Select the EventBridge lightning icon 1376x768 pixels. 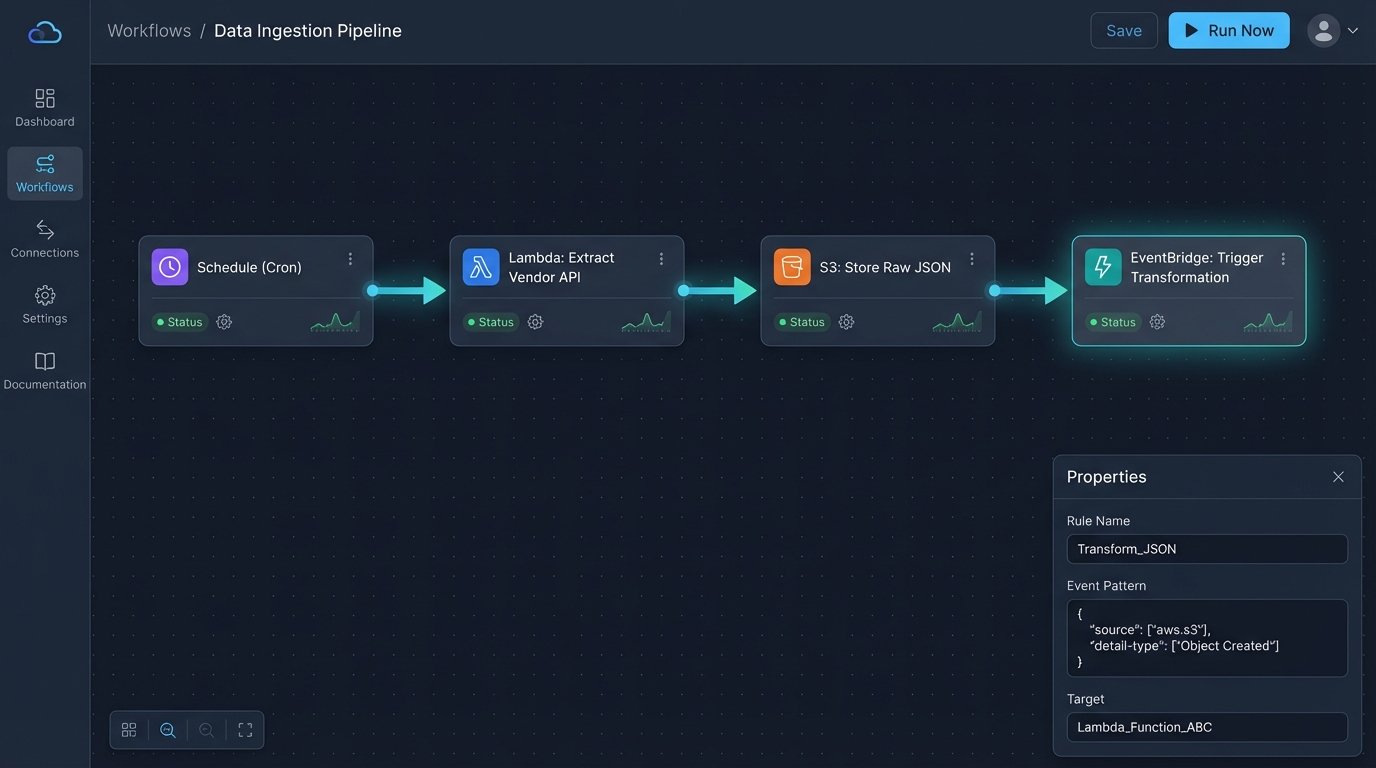click(1103, 267)
